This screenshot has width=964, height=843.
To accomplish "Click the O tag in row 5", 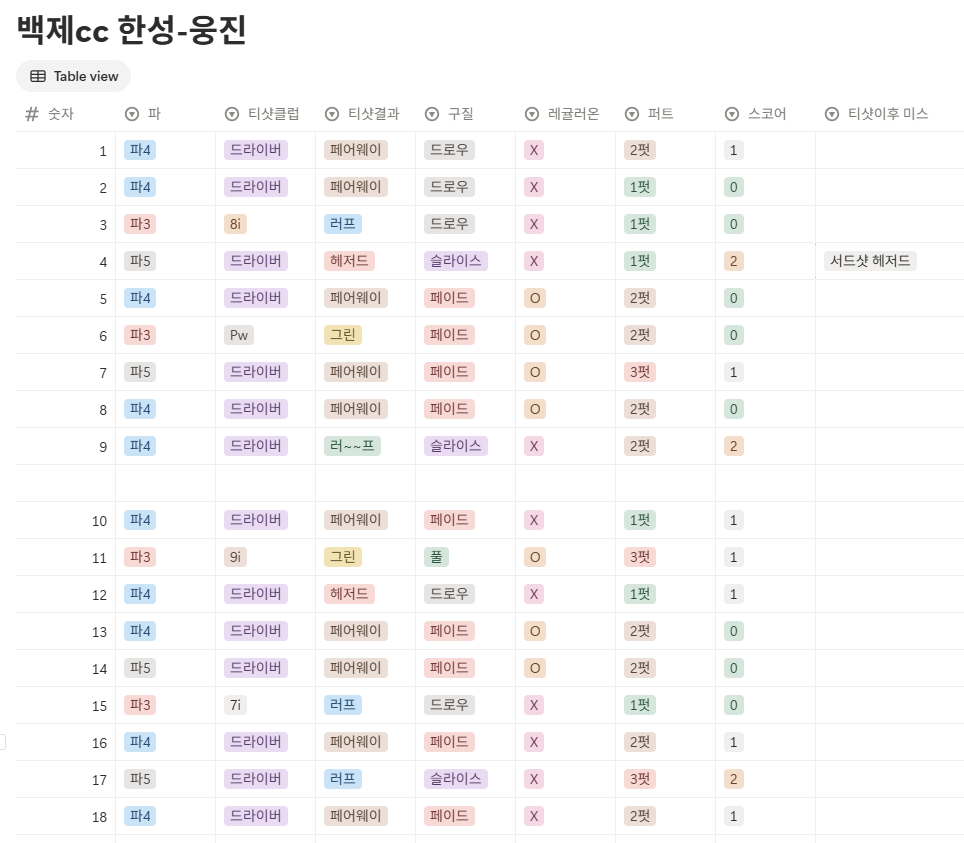I will [x=535, y=298].
